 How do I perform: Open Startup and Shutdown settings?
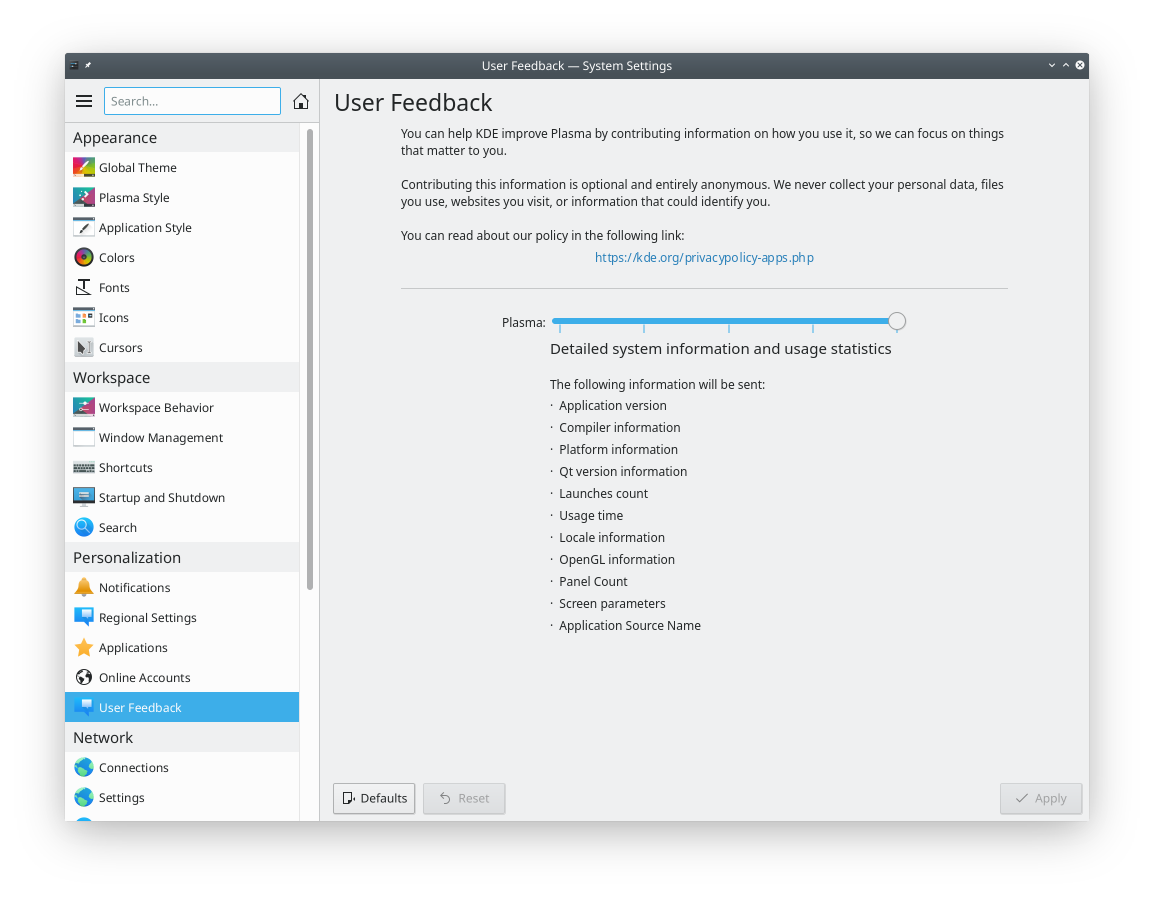pos(182,497)
